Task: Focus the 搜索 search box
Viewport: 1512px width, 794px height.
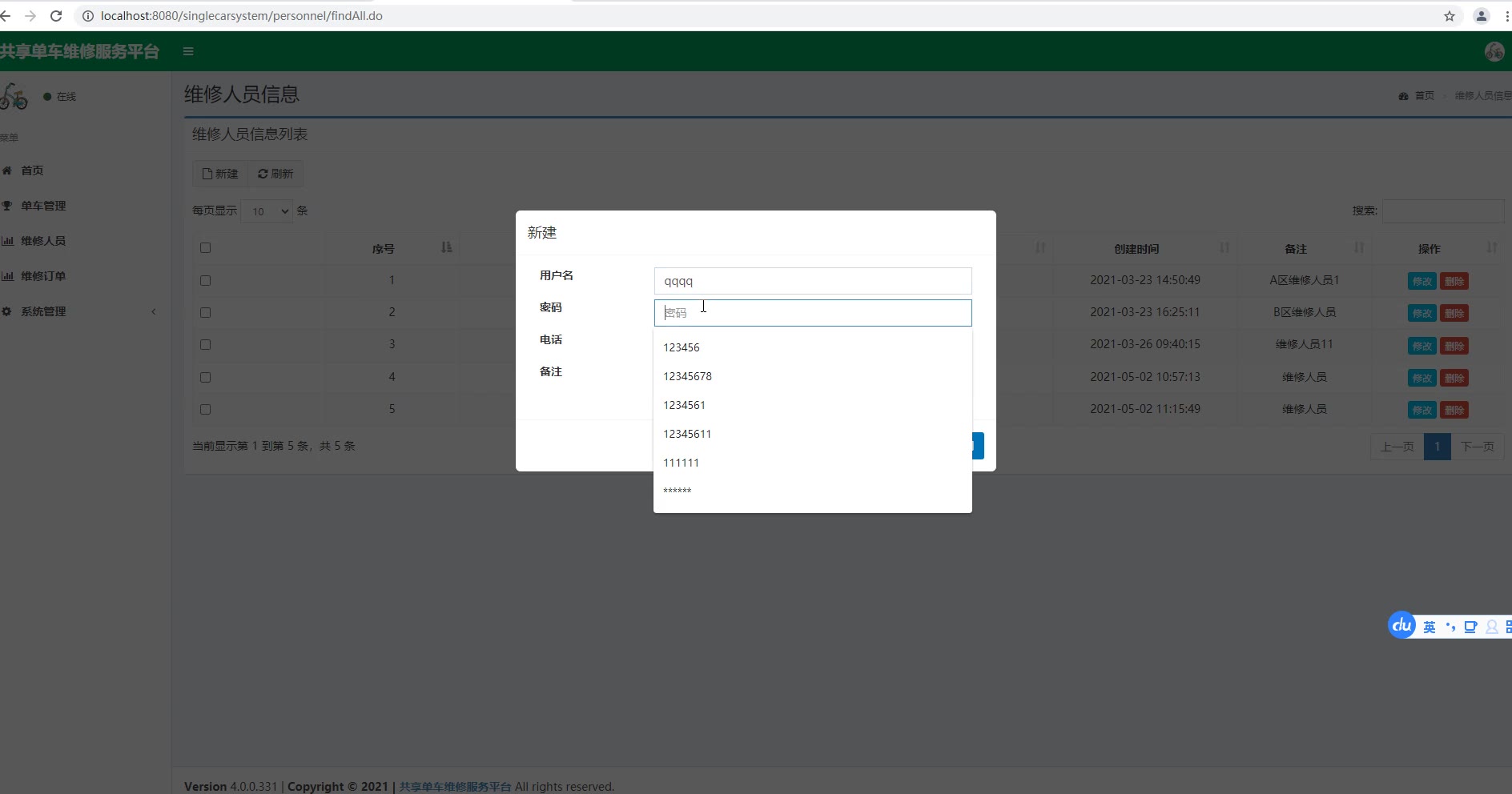Action: [1443, 211]
